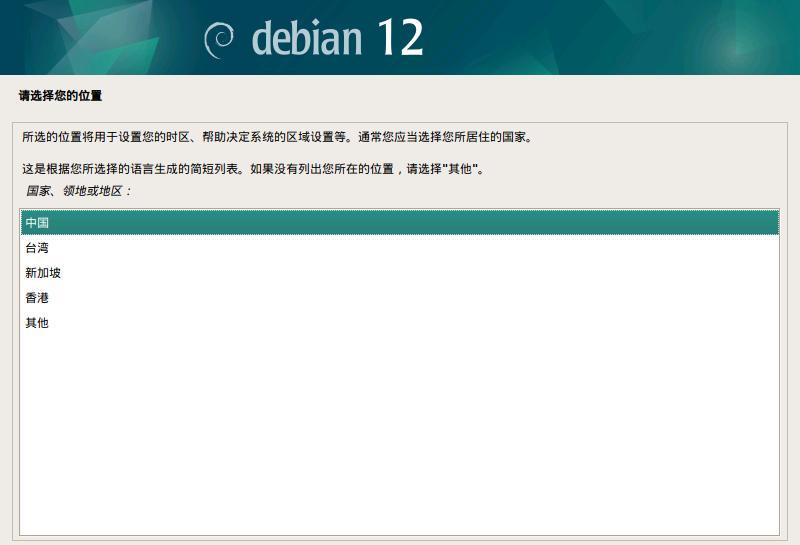Pick 新加坡 as the location
The height and width of the screenshot is (545, 800).
399,272
